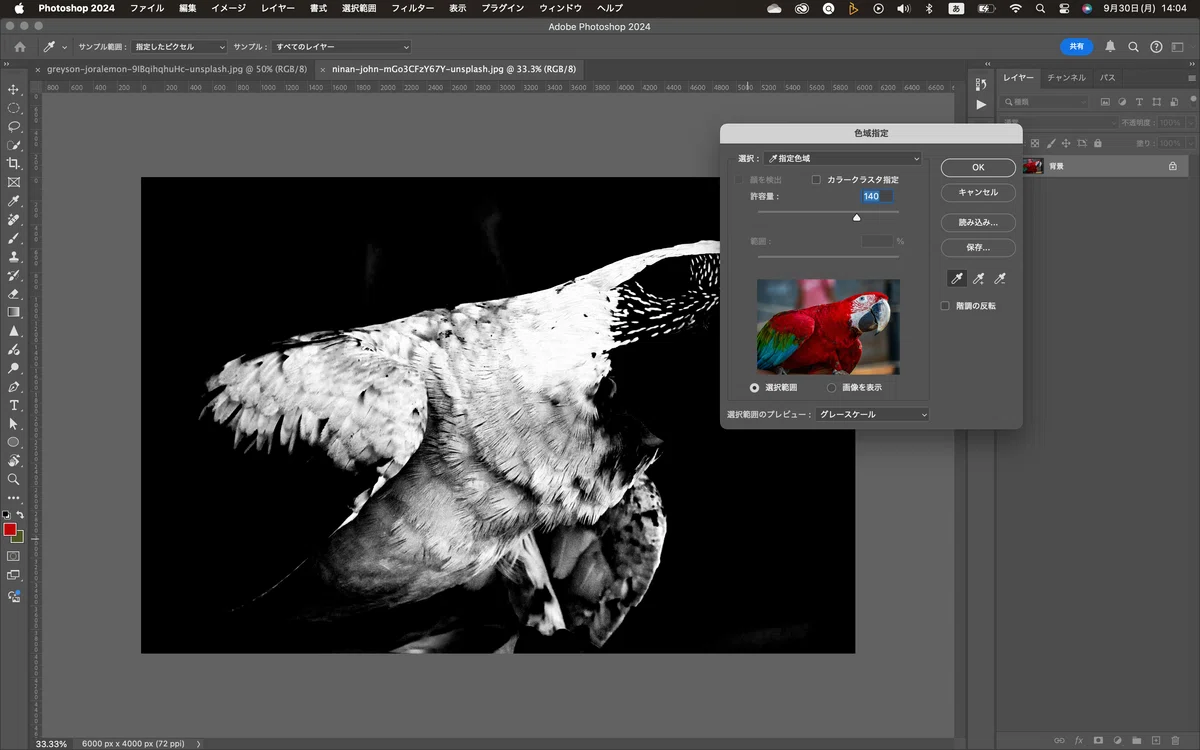1200x750 pixels.
Task: Open the 選択 指定色域 dropdown
Action: coord(843,158)
